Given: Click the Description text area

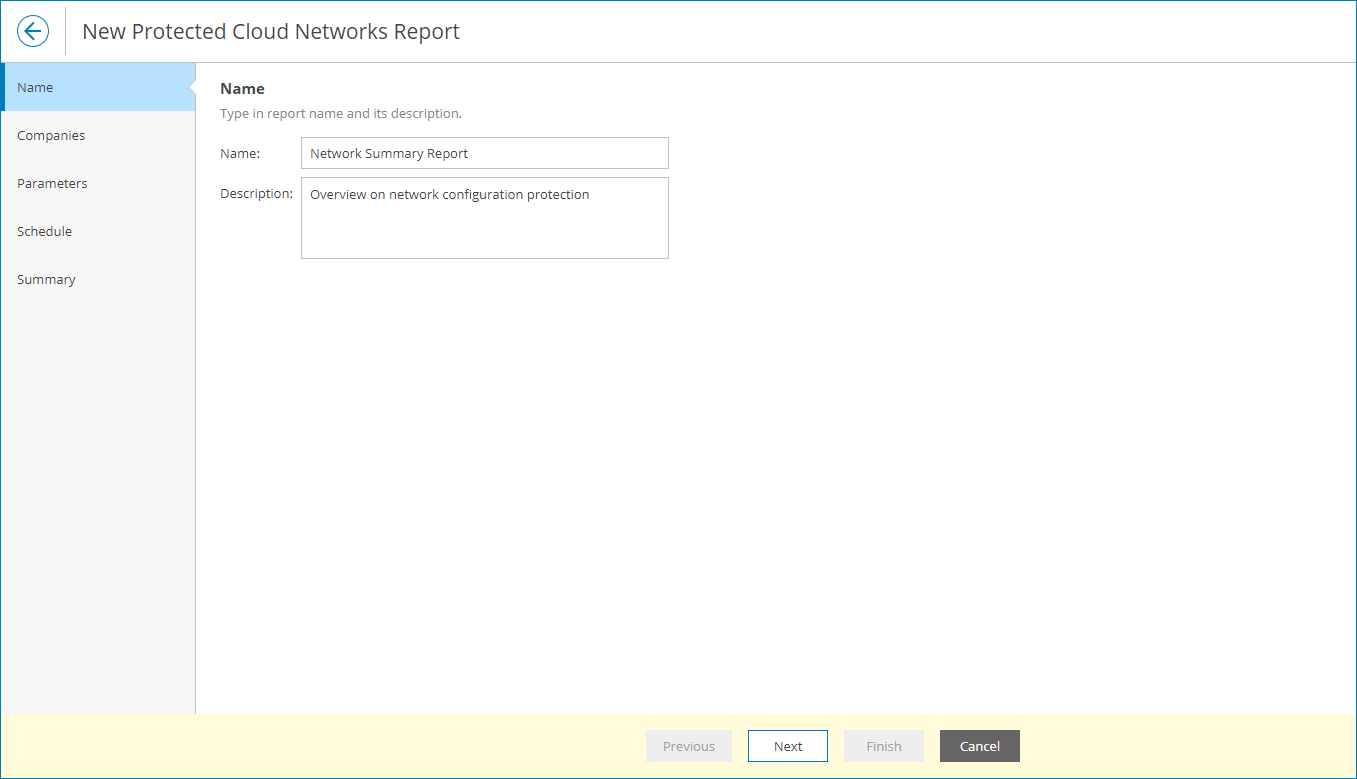Looking at the screenshot, I should pyautogui.click(x=484, y=218).
